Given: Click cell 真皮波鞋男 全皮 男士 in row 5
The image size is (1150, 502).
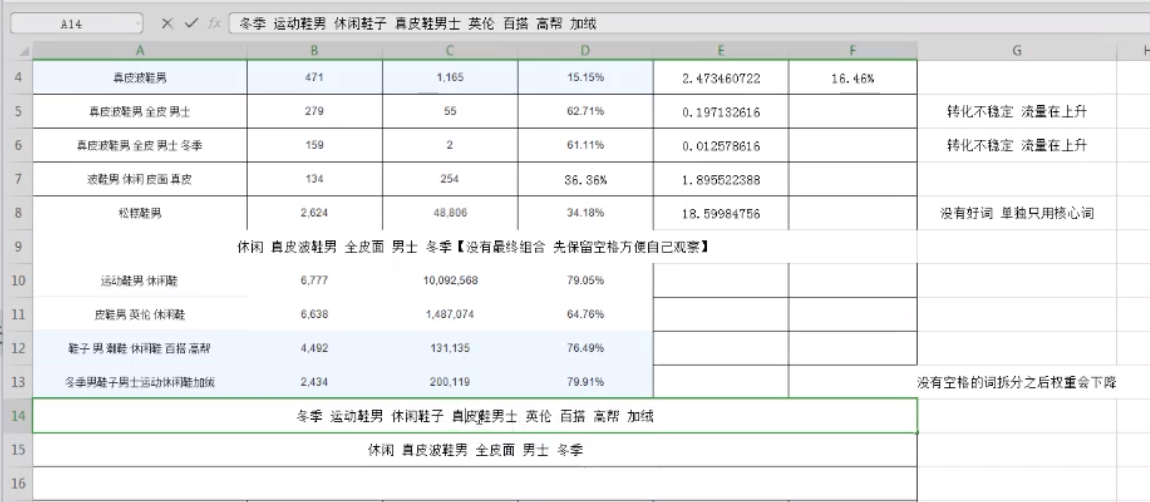Looking at the screenshot, I should point(139,112).
